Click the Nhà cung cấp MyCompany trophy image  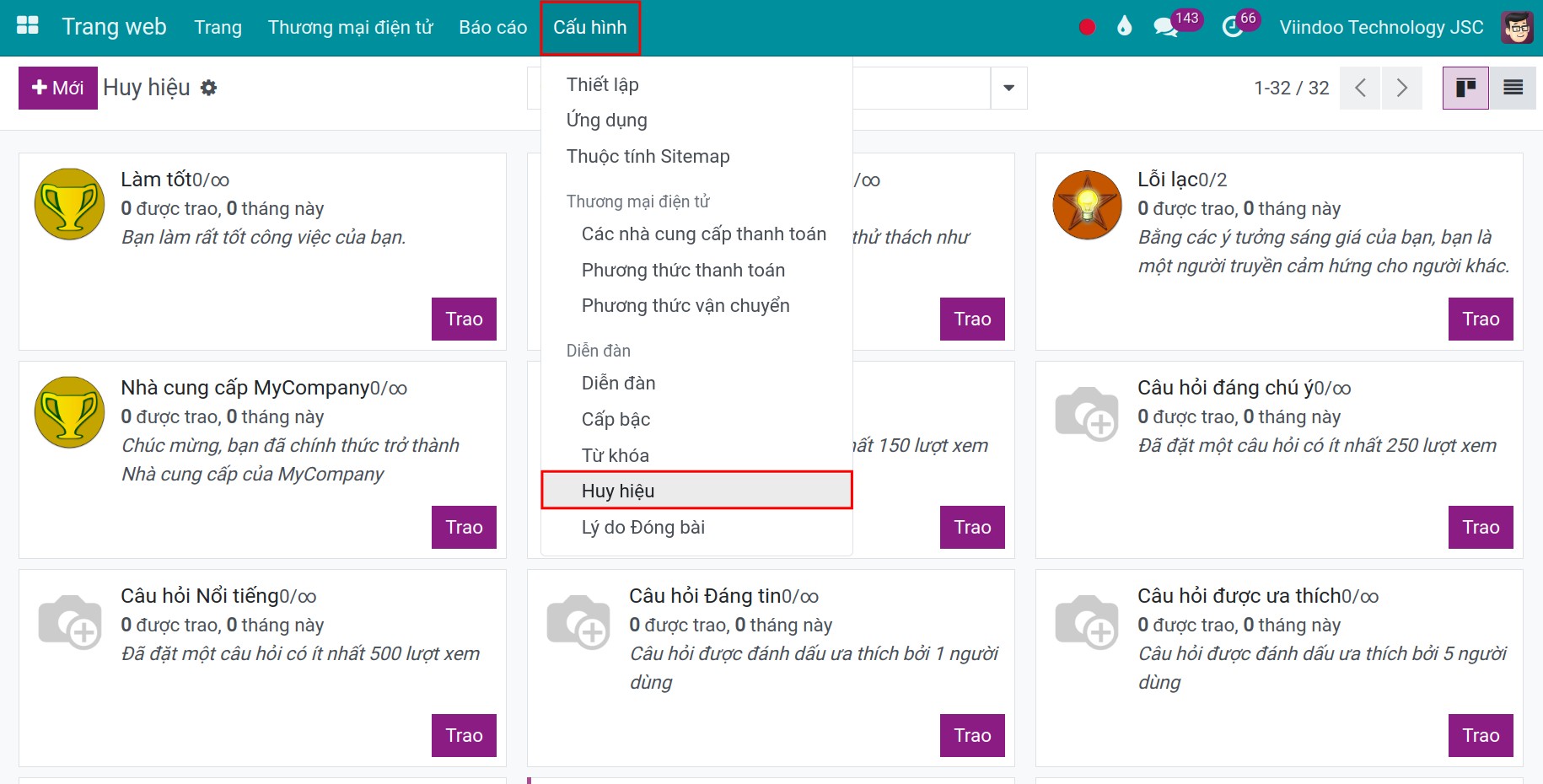69,412
